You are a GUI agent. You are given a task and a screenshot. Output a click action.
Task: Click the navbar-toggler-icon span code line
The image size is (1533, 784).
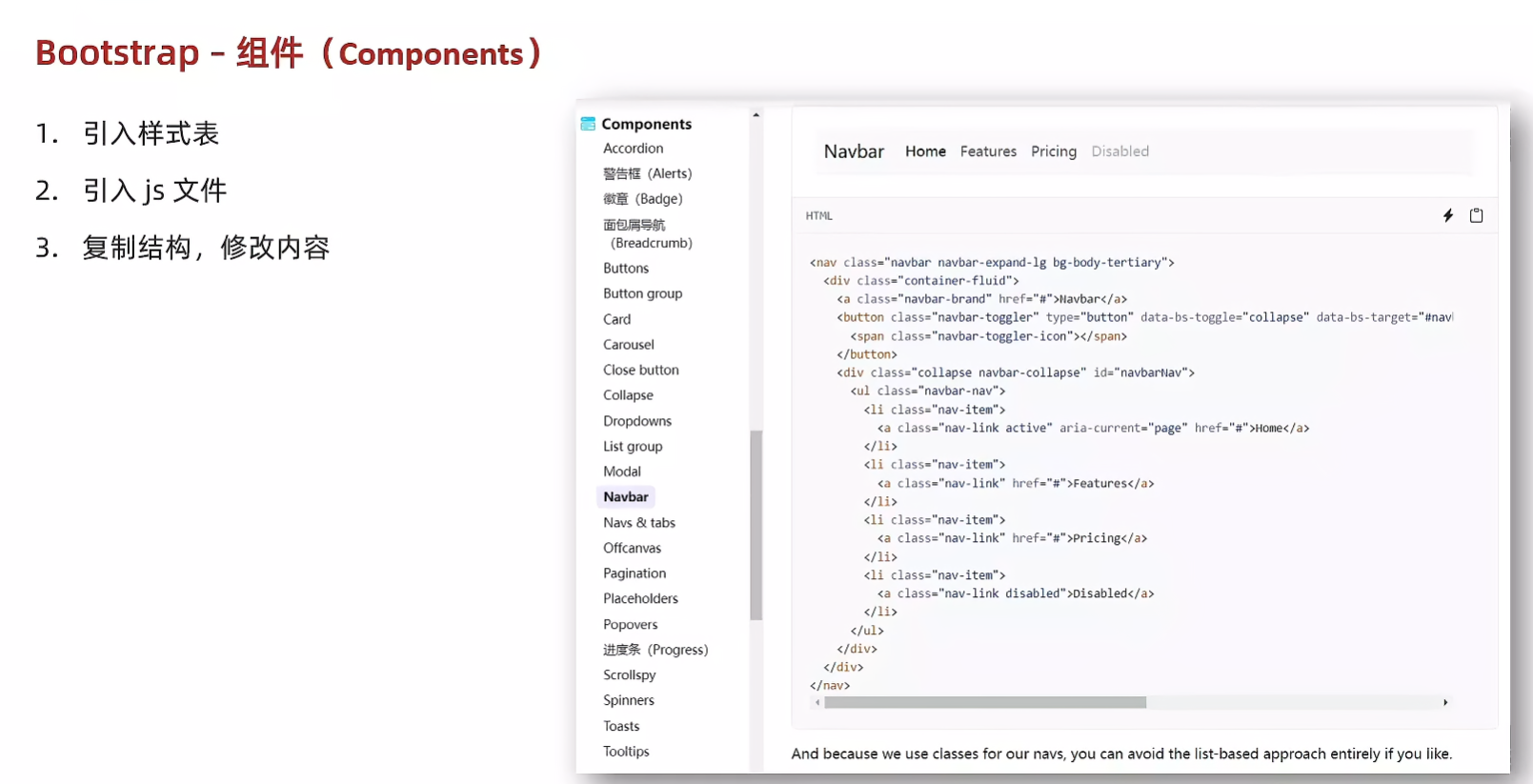click(x=989, y=336)
